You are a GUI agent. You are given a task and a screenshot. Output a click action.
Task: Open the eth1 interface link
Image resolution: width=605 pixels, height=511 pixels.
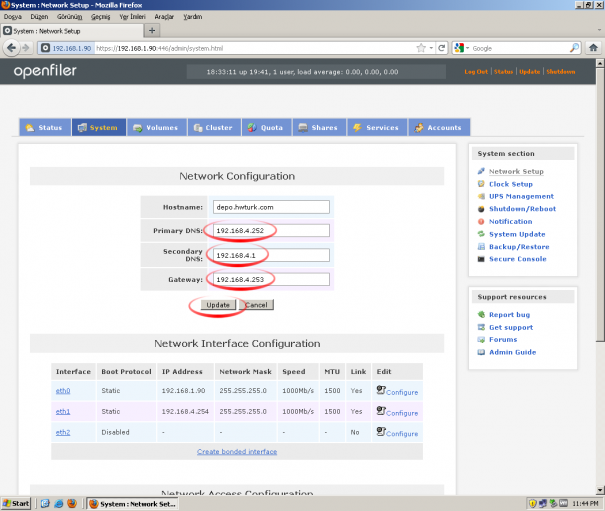tap(63, 411)
